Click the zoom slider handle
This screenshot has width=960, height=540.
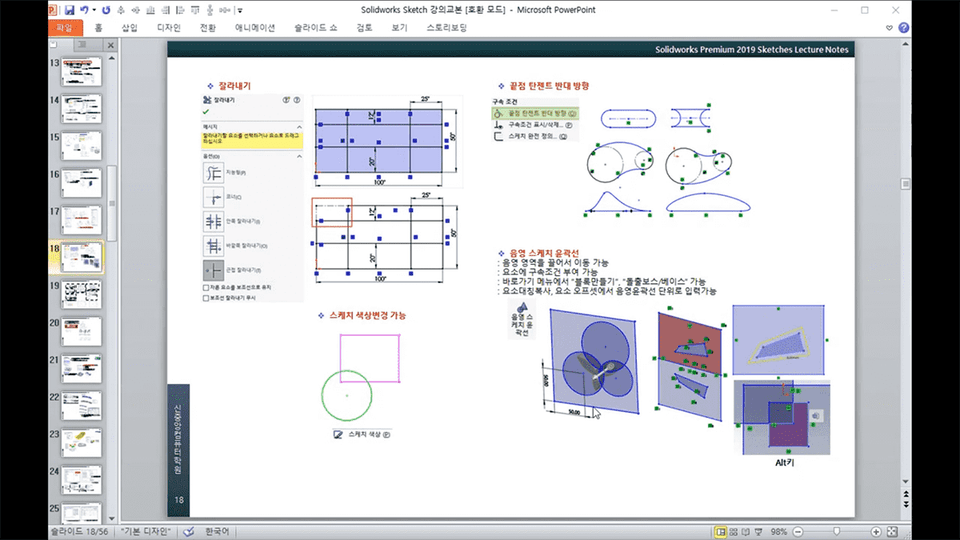(x=836, y=532)
